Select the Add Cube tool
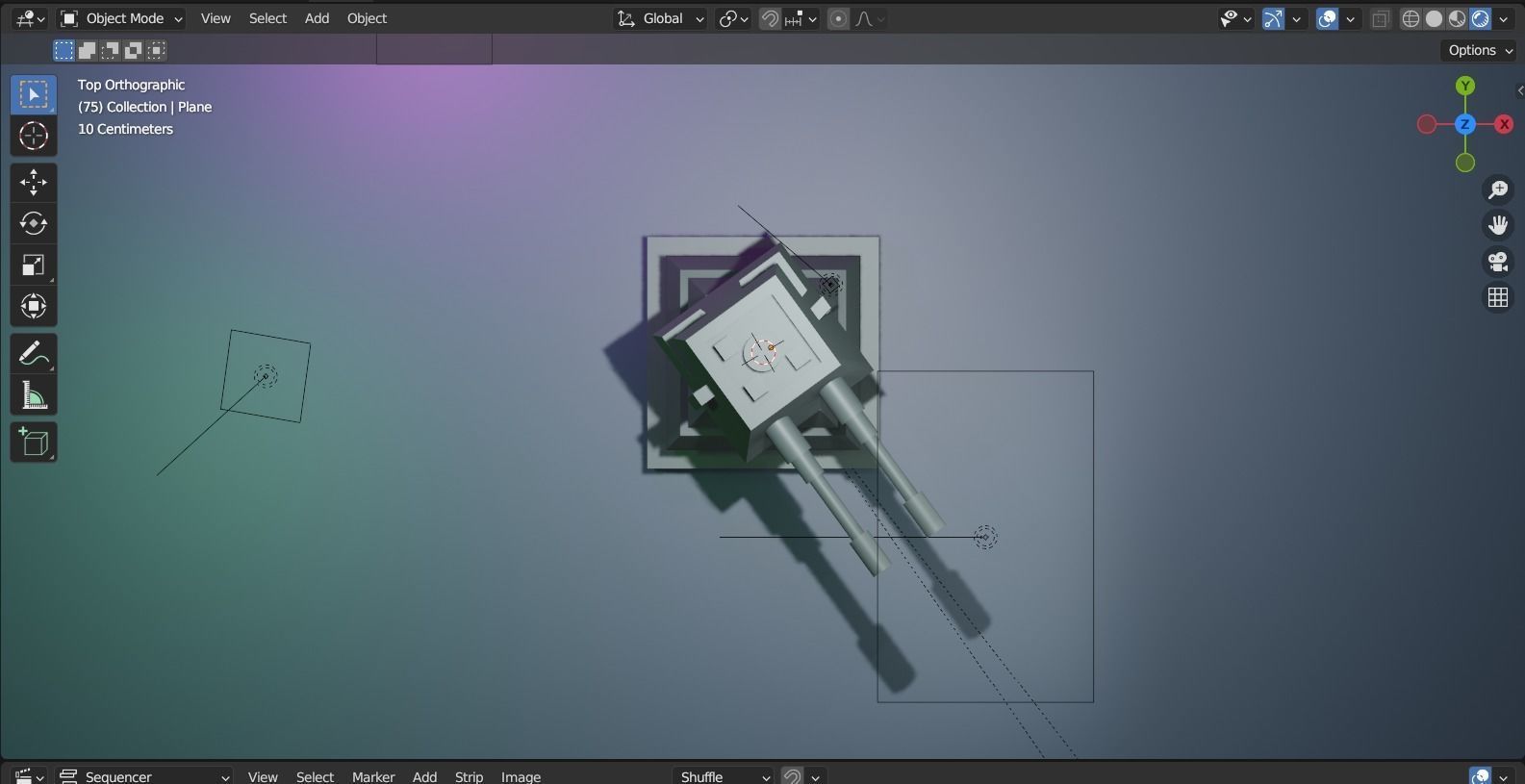 coord(34,442)
